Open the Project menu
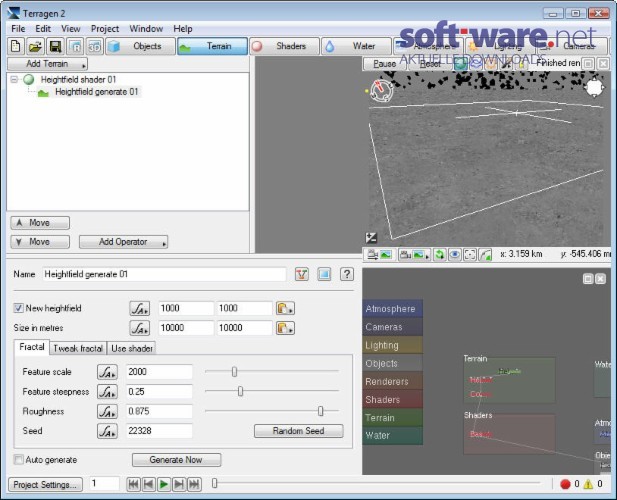 coord(105,29)
